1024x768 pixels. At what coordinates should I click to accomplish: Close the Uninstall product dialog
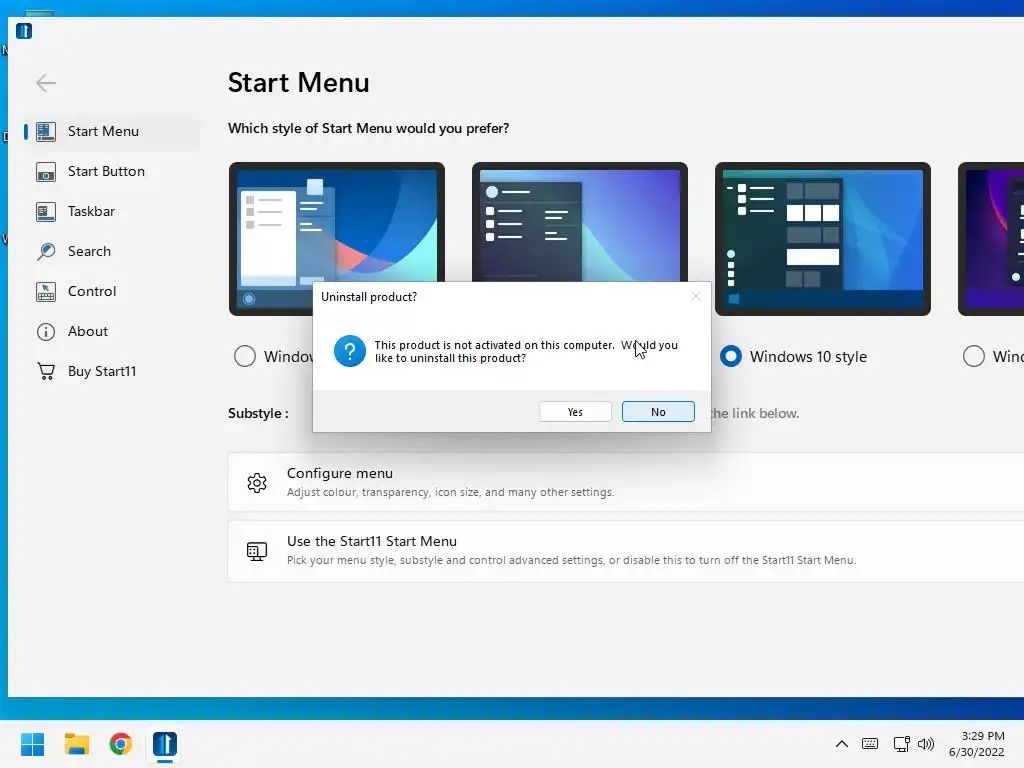pos(696,296)
